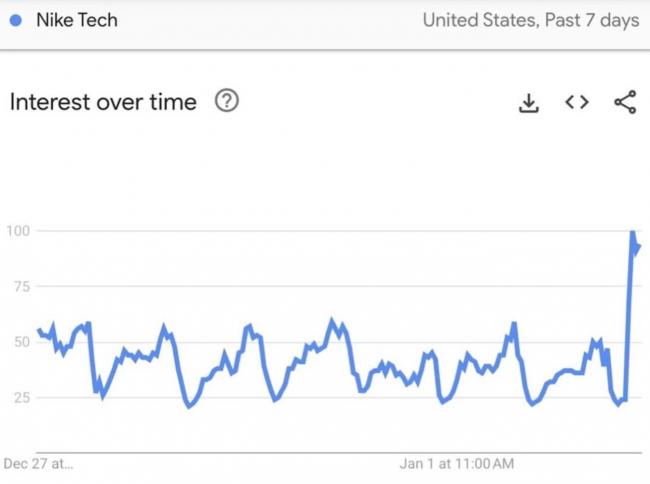Click the United States, Past 7 days text
This screenshot has width=650, height=484.
[x=530, y=20]
